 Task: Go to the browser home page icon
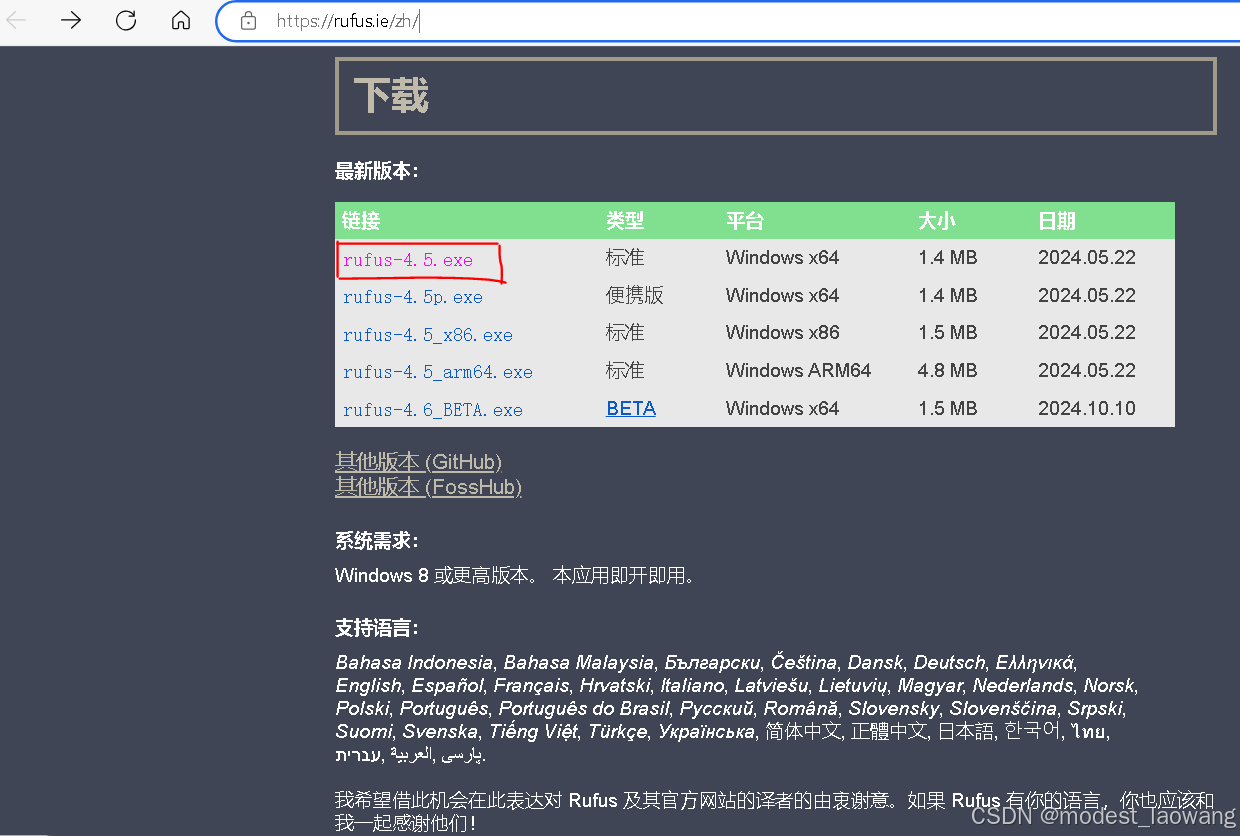[x=181, y=20]
